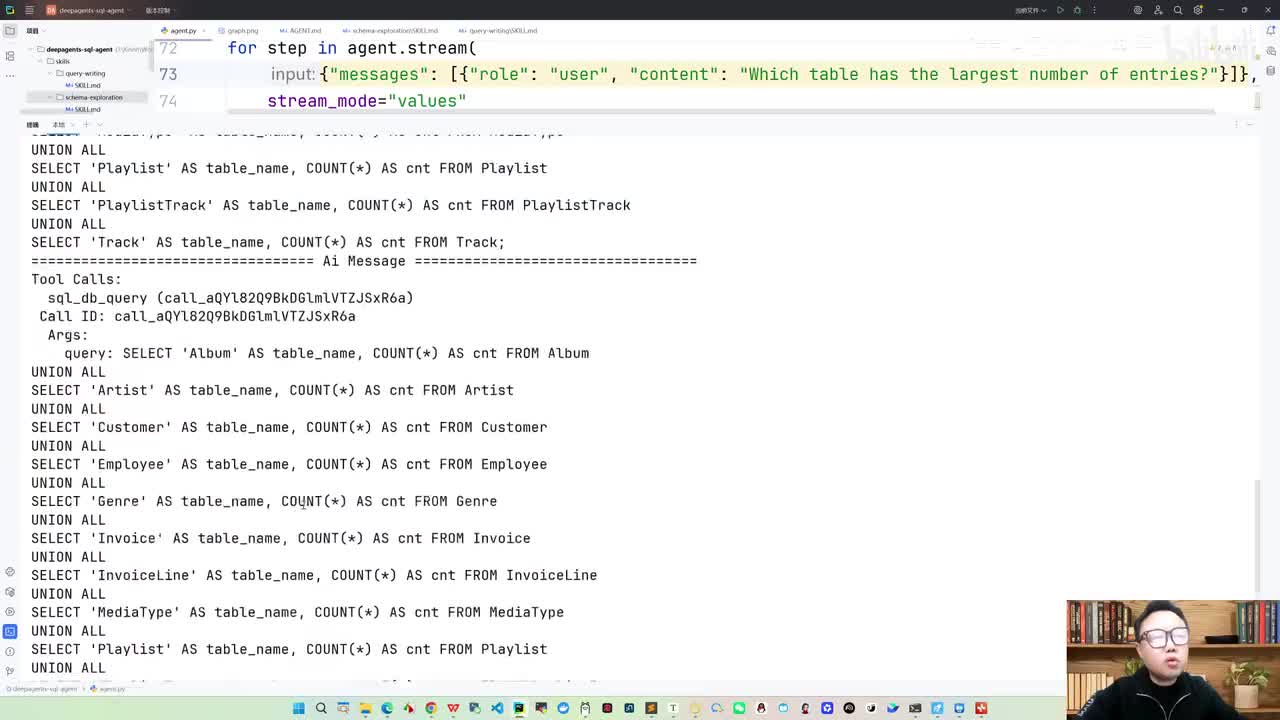The height and width of the screenshot is (720, 1280).
Task: Click 'SELECT 'InvoiceLine'' query line in terminal
Action: tap(314, 575)
